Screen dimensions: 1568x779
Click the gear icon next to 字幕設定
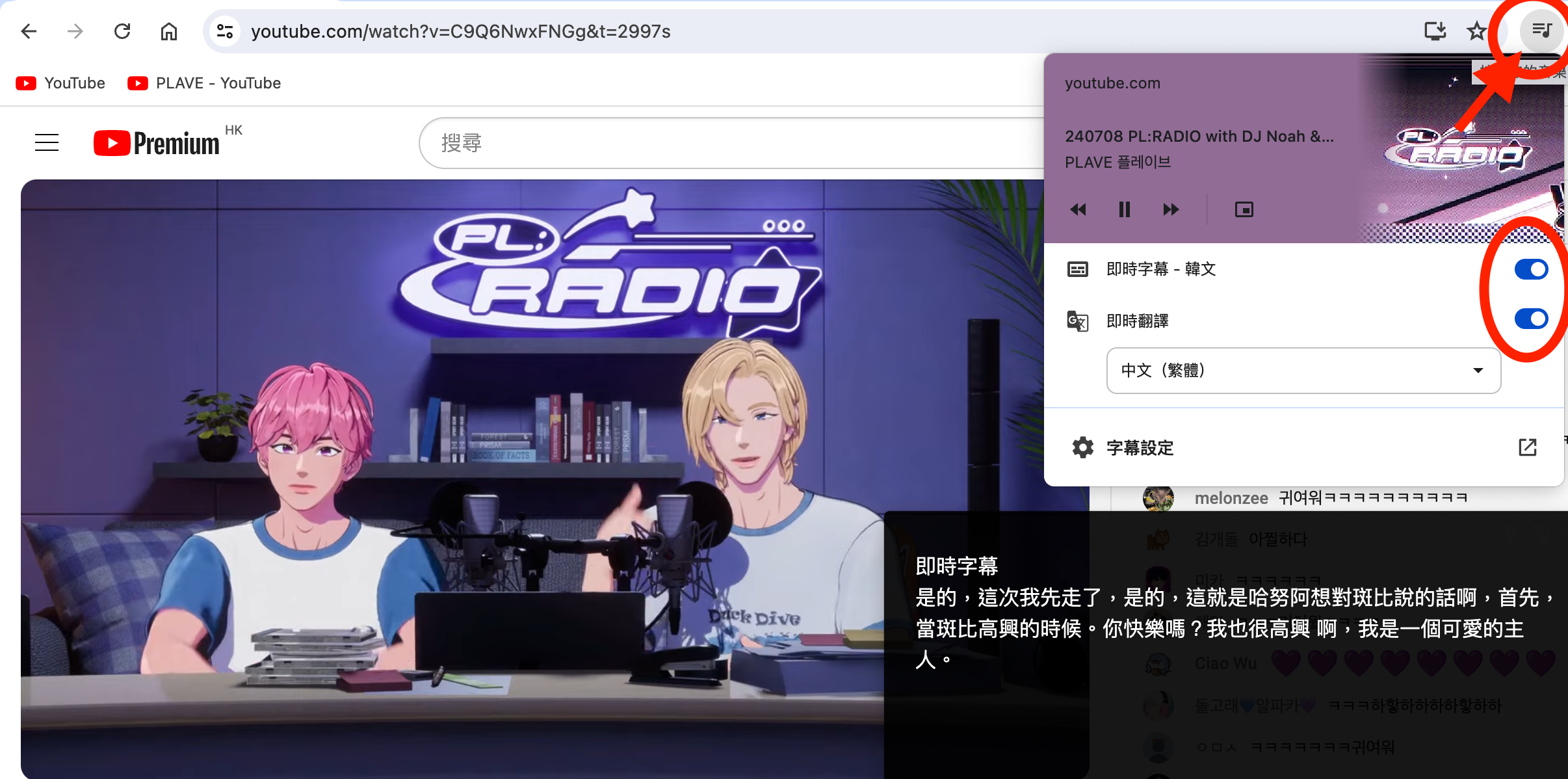pyautogui.click(x=1082, y=447)
